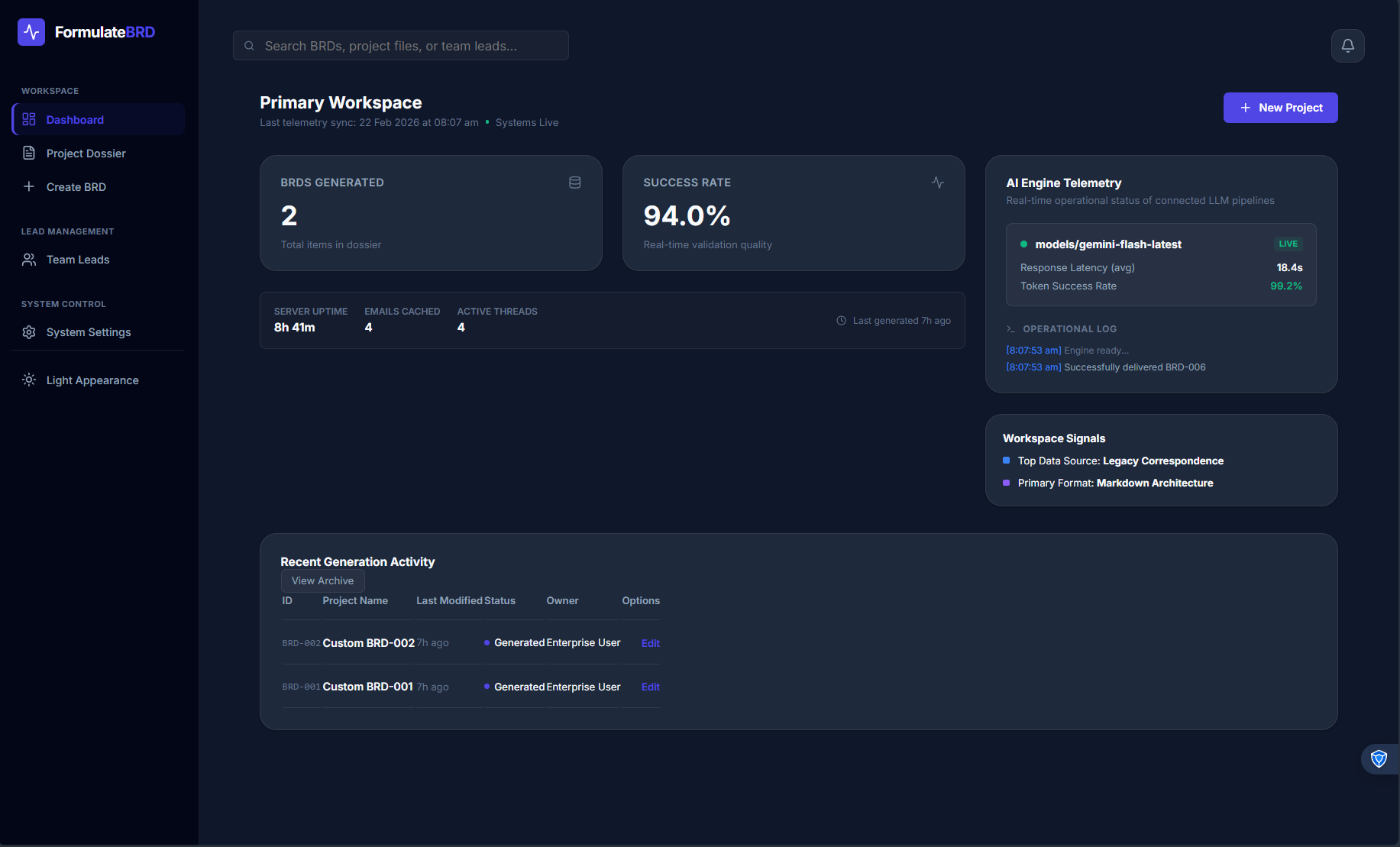Open Team Leads section
1400x847 pixels.
(x=77, y=260)
